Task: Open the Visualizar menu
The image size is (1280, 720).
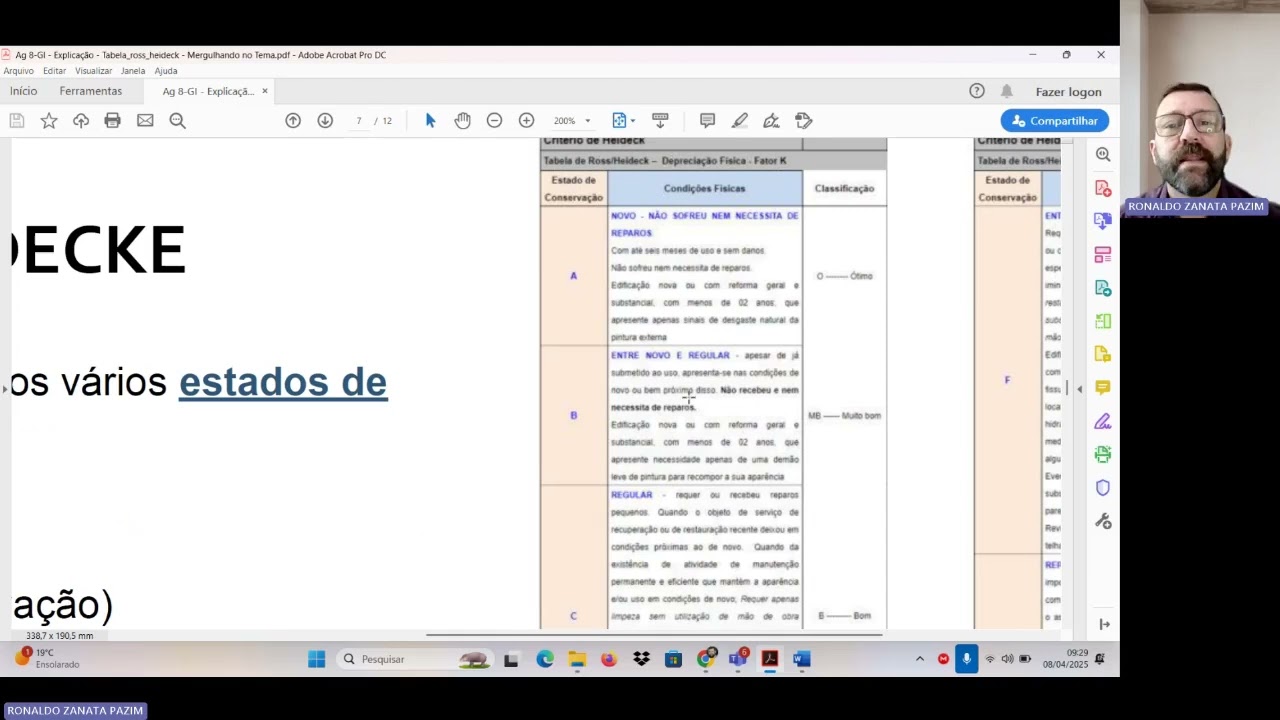Action: click(x=93, y=71)
